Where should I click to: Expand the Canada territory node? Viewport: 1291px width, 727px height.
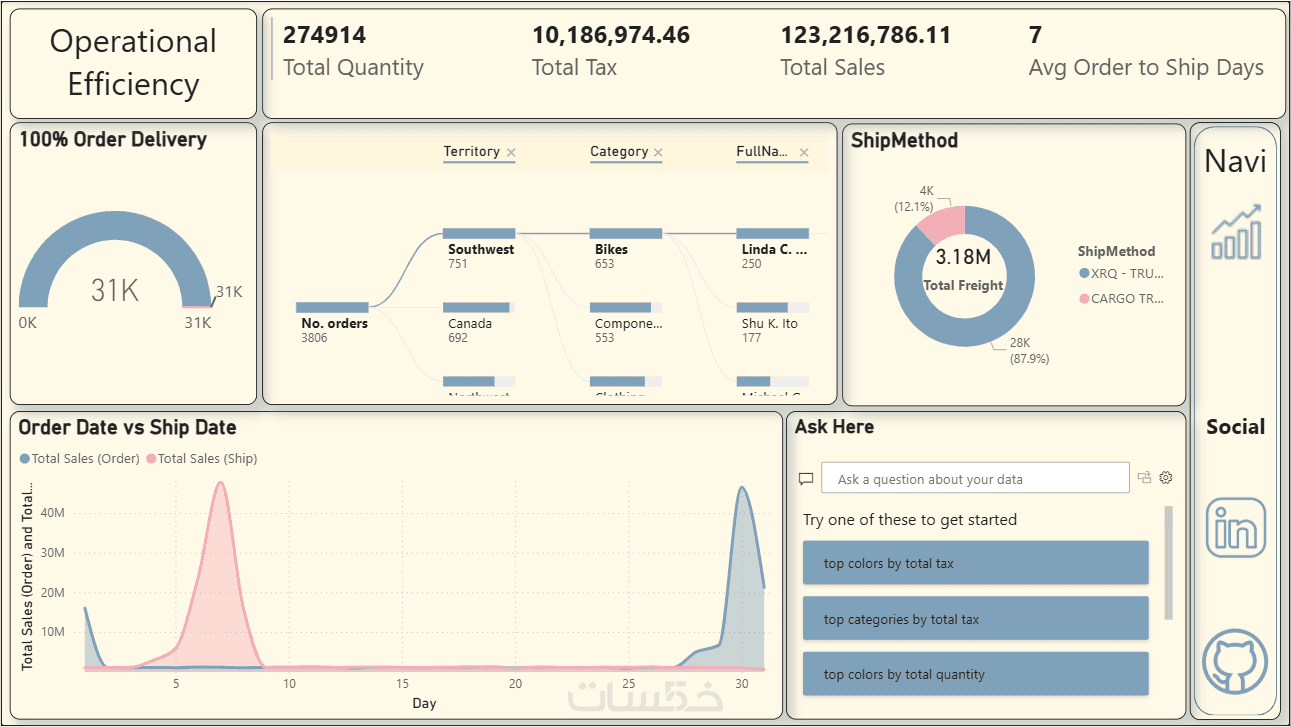[479, 308]
